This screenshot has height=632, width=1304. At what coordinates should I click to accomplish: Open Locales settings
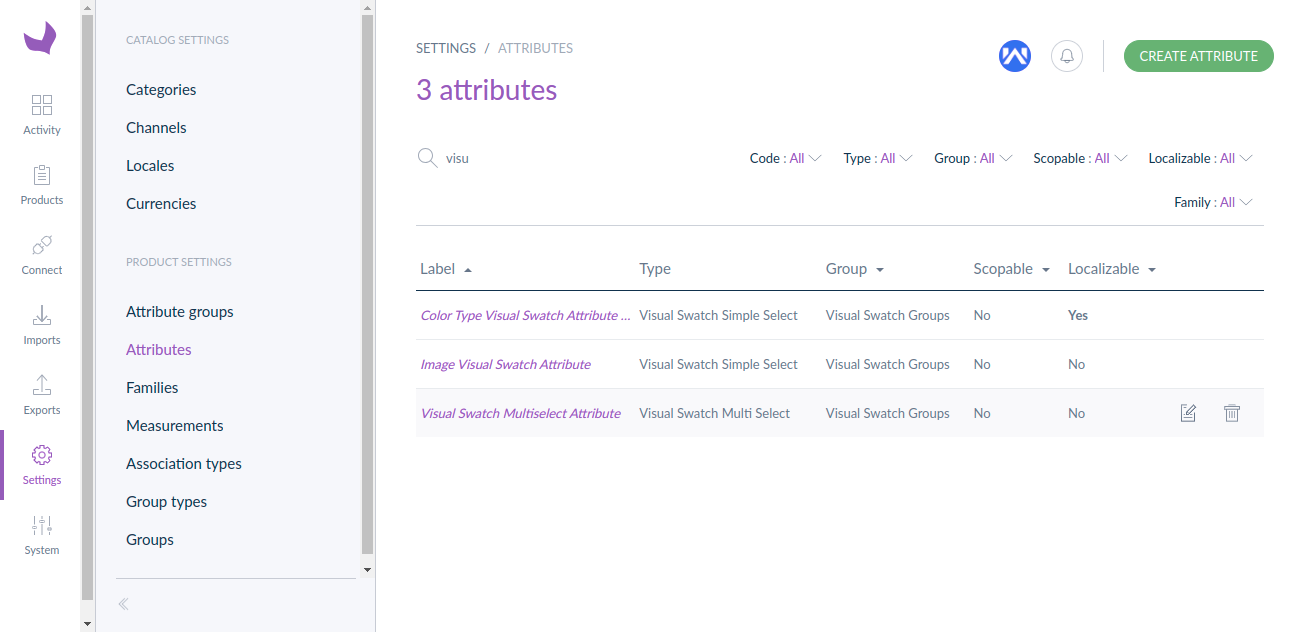[x=150, y=166]
